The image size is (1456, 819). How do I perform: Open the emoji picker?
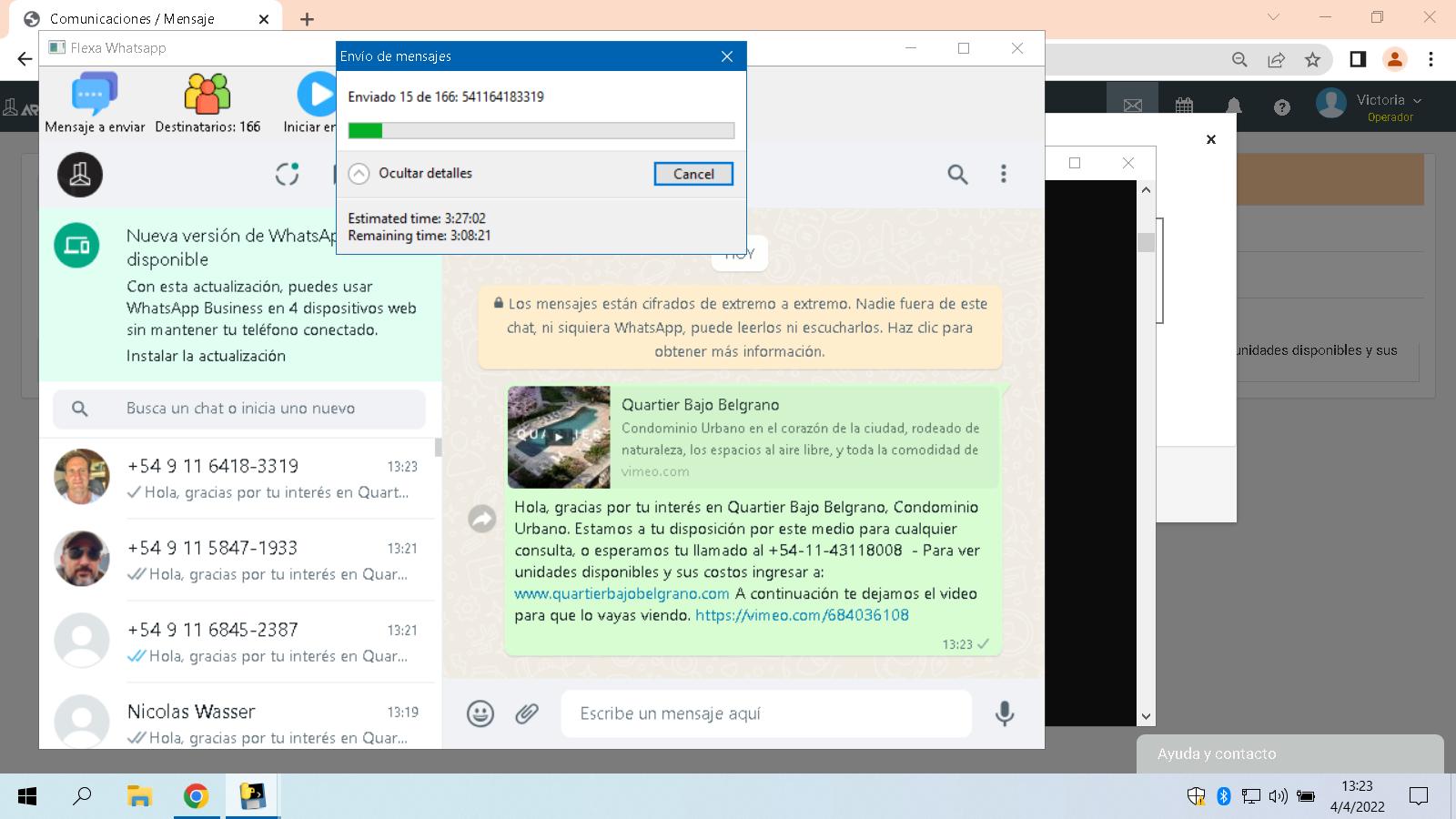(480, 713)
